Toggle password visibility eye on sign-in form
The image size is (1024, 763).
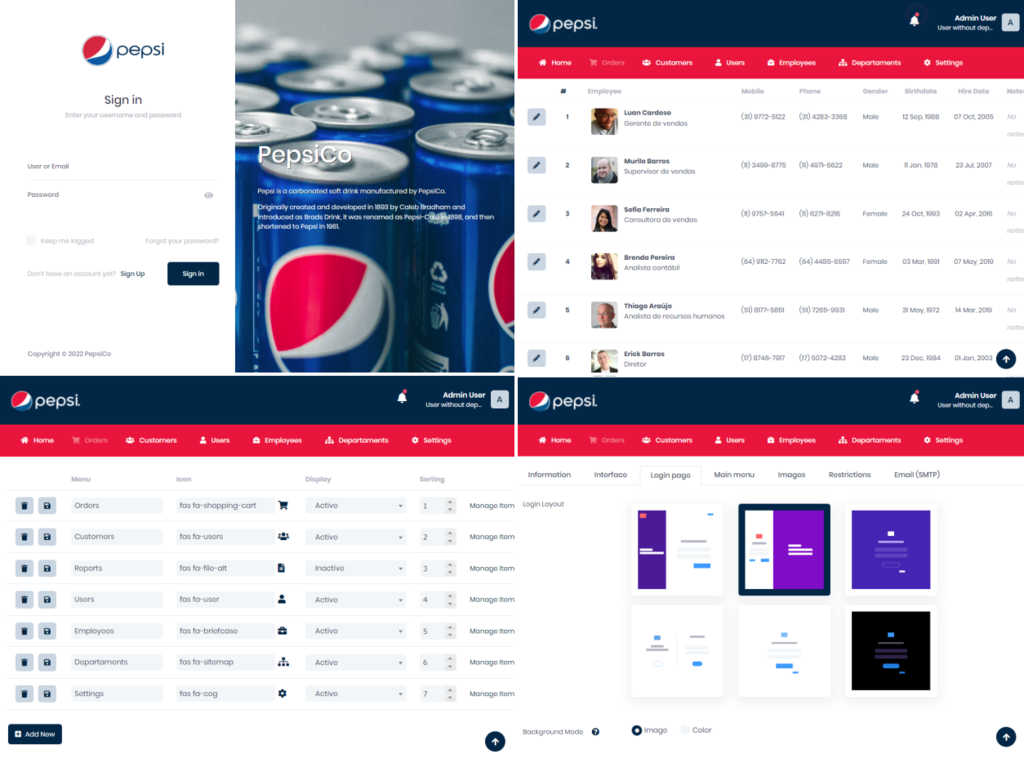(208, 195)
